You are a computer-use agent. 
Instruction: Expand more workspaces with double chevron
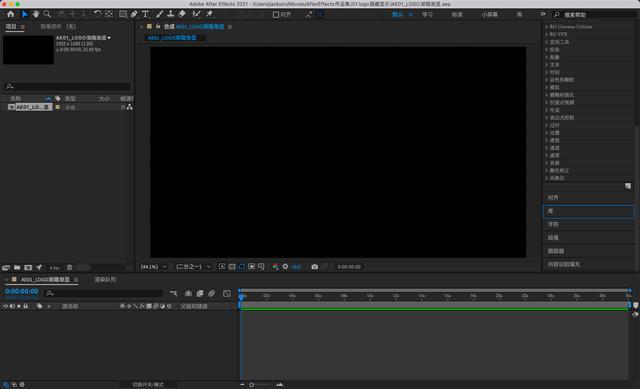(x=542, y=14)
